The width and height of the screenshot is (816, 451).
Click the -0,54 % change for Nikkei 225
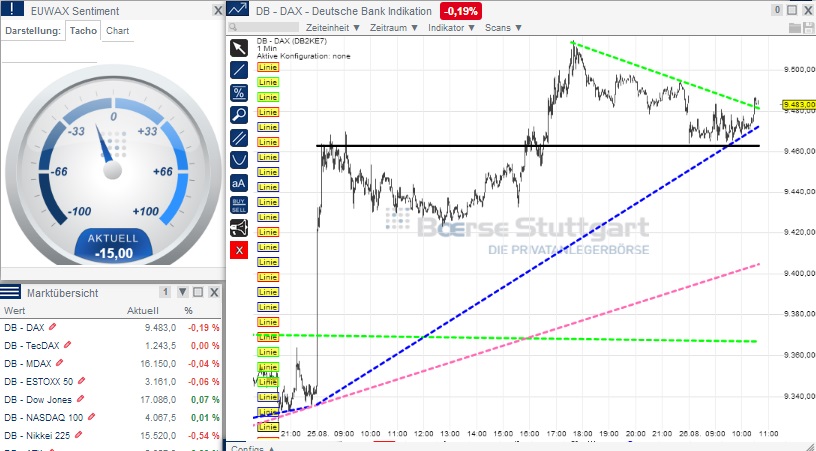click(x=203, y=435)
